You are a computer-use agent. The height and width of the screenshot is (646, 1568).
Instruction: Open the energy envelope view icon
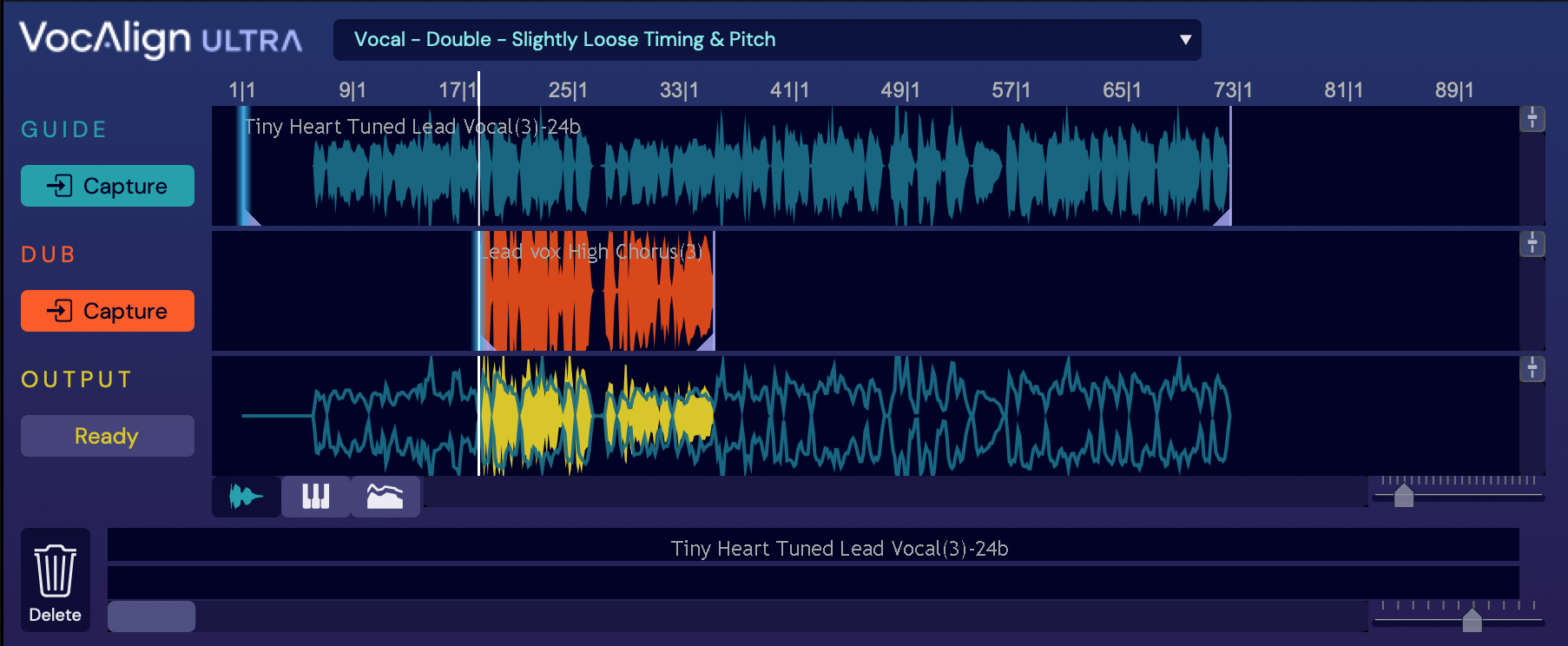(385, 497)
